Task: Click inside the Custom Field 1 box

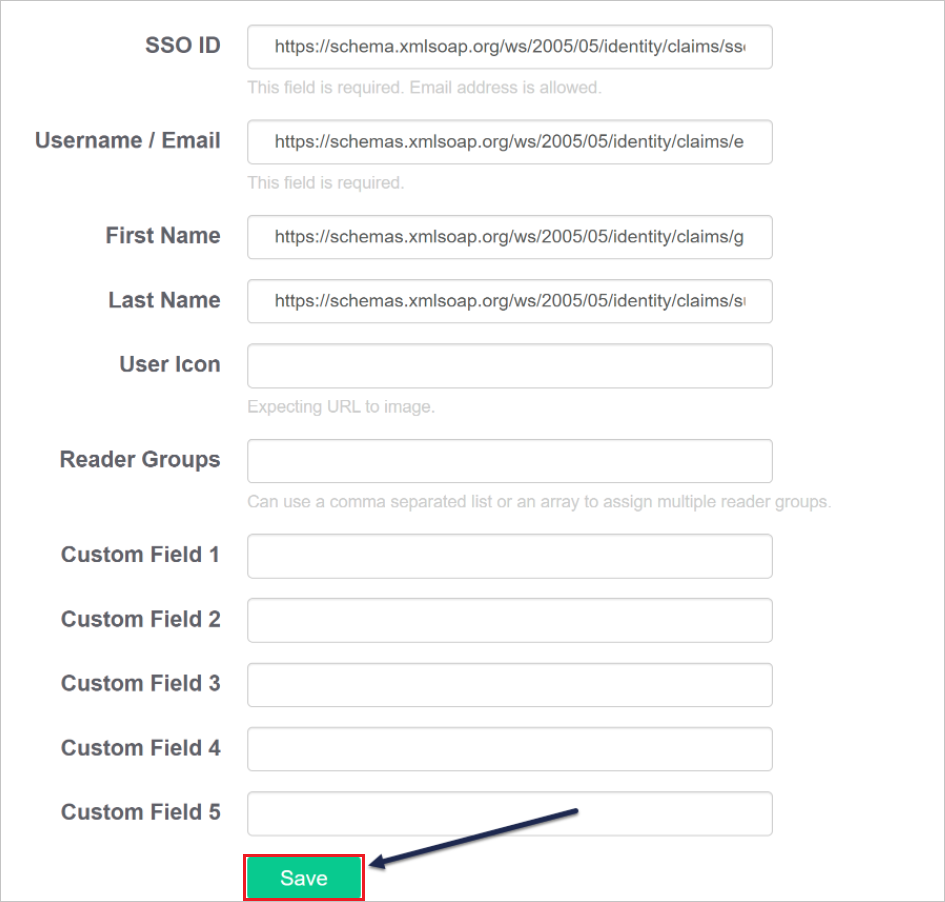Action: click(509, 556)
